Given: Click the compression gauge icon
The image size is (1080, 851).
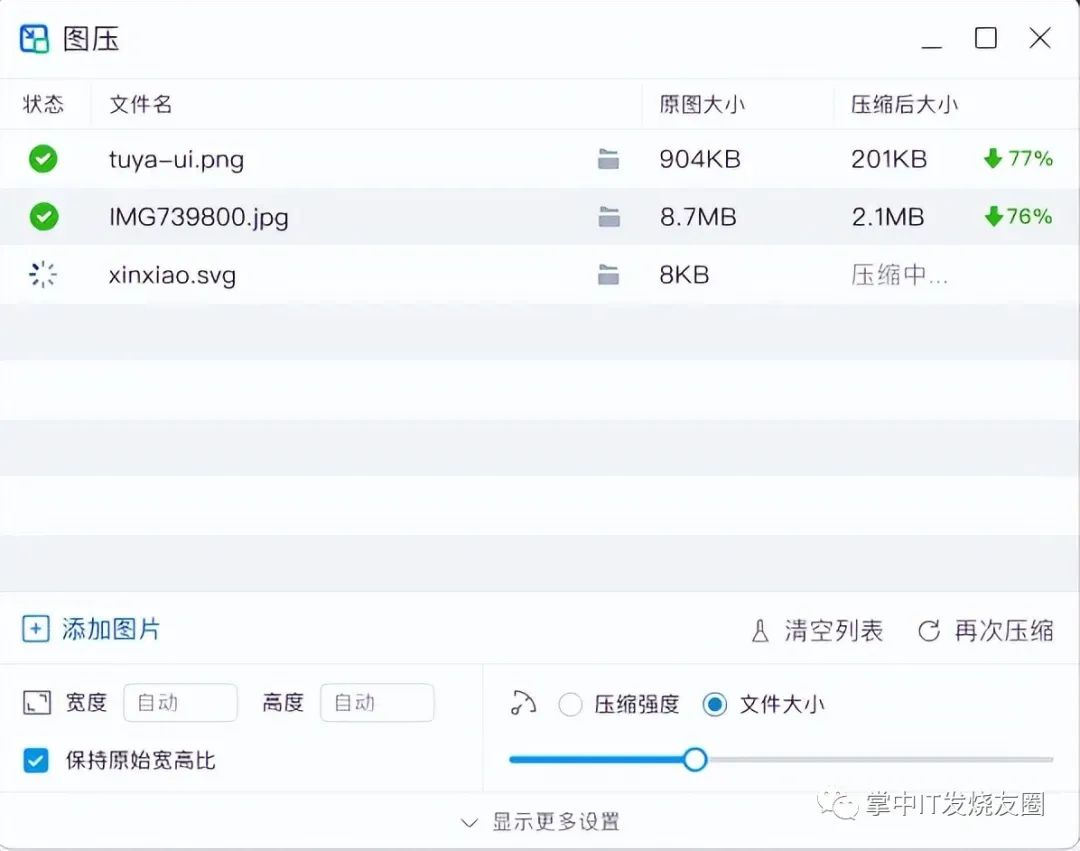Looking at the screenshot, I should [523, 703].
